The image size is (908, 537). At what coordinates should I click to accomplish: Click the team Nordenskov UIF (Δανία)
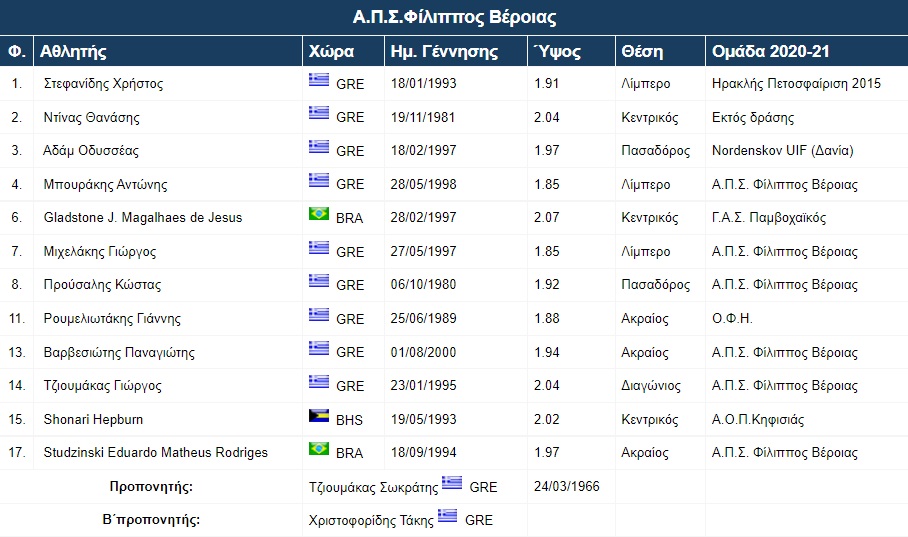pos(782,151)
